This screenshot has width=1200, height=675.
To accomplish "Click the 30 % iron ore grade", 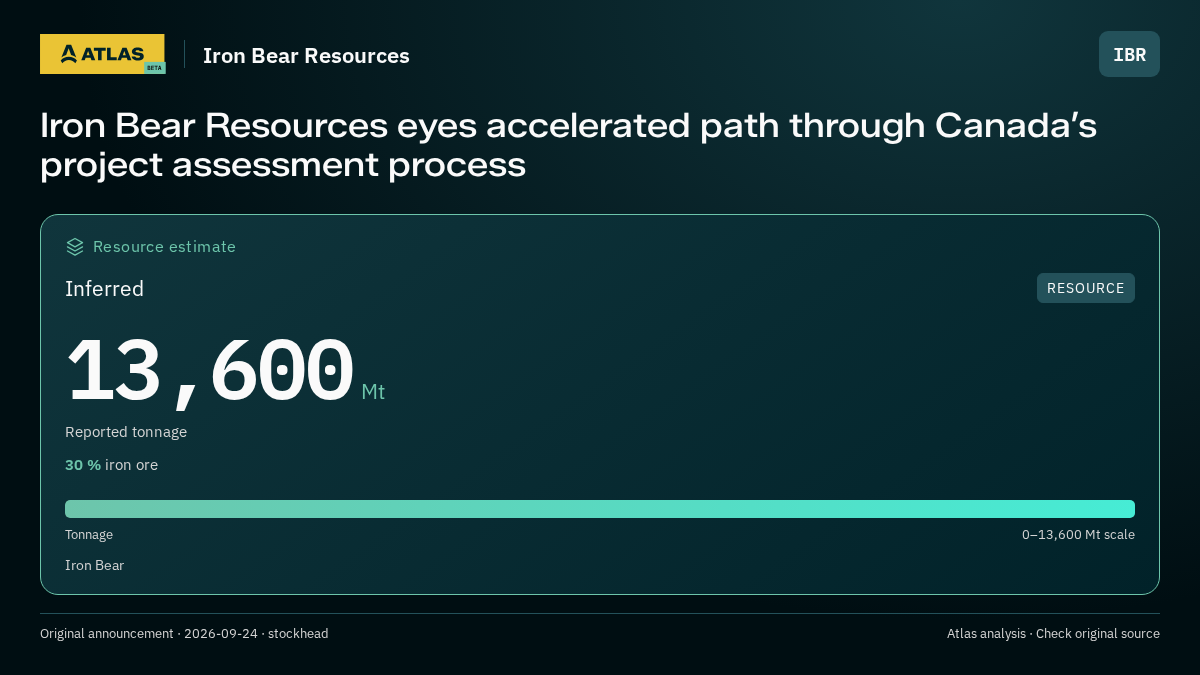I will coord(111,465).
